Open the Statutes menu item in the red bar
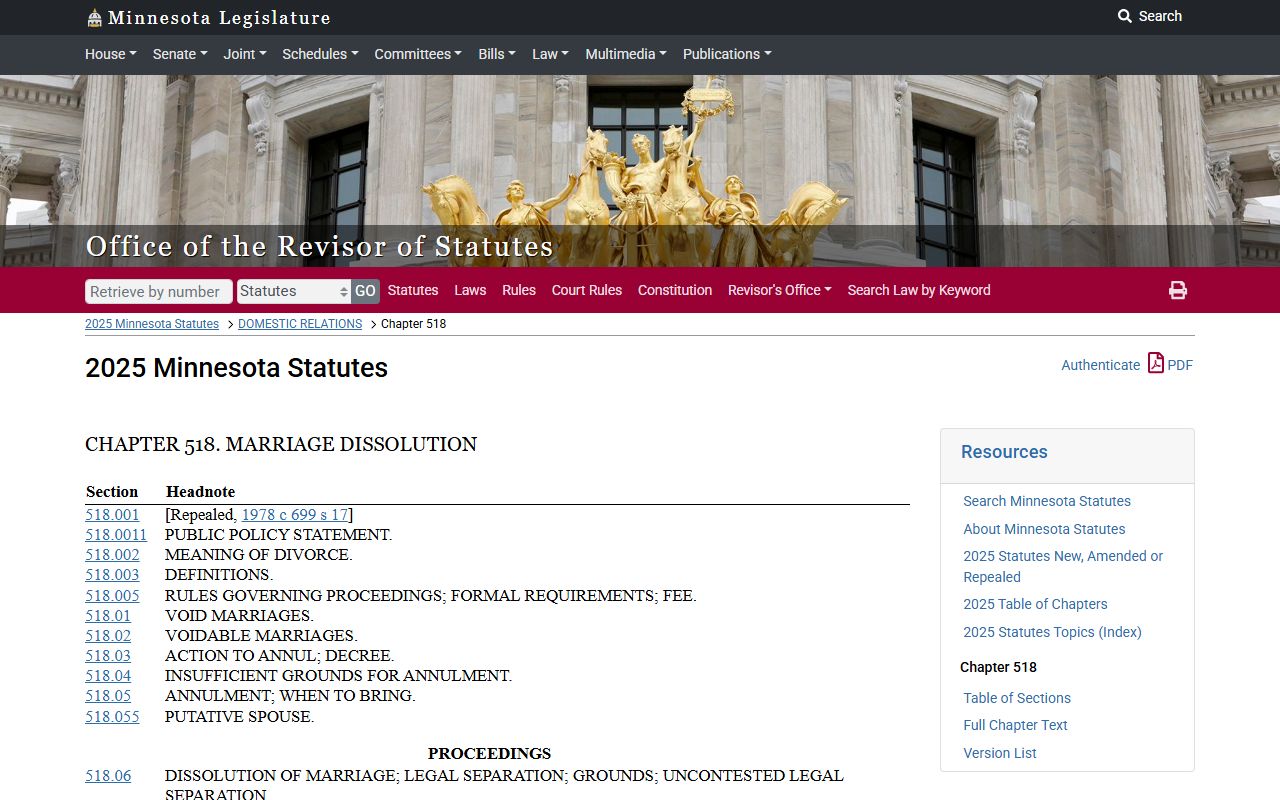Screen dimensions: 1280x800 [413, 290]
